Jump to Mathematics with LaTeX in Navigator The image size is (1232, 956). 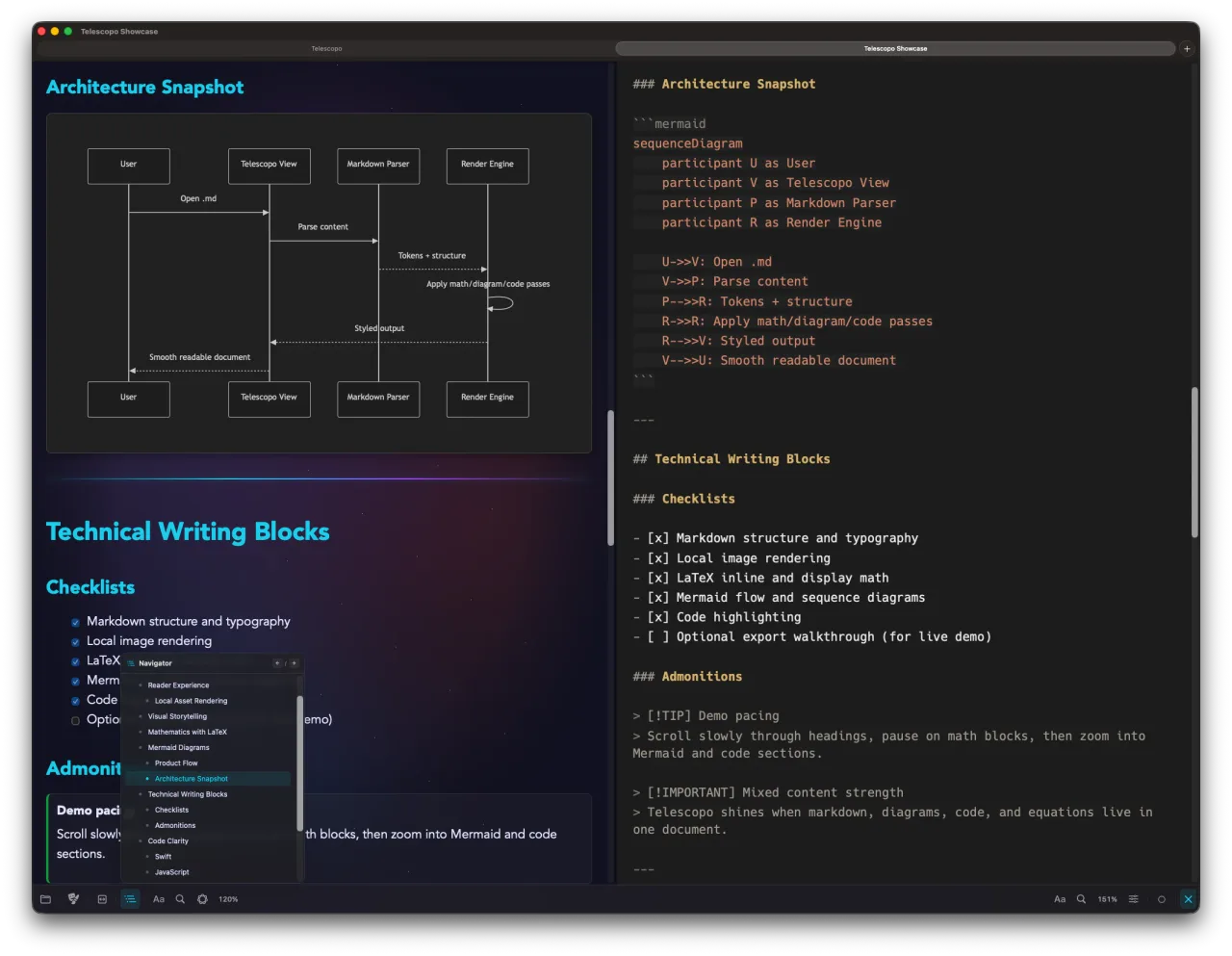(187, 732)
